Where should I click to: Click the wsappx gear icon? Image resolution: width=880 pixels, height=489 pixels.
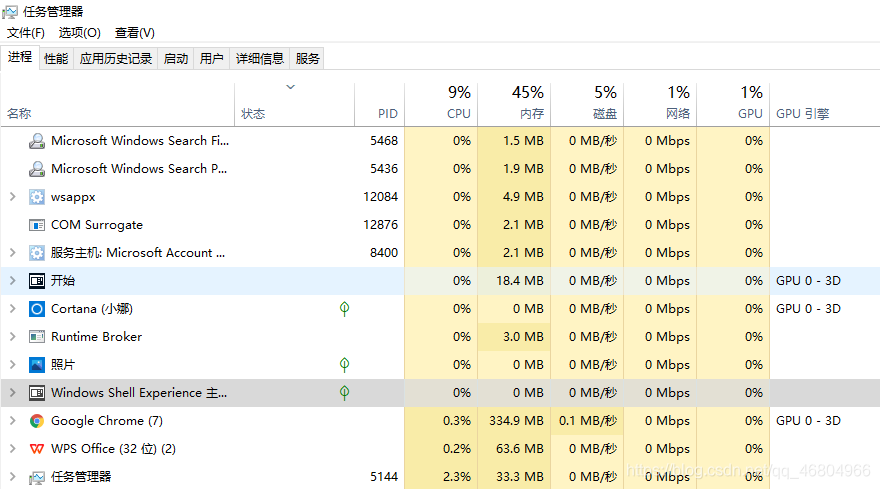pos(36,197)
